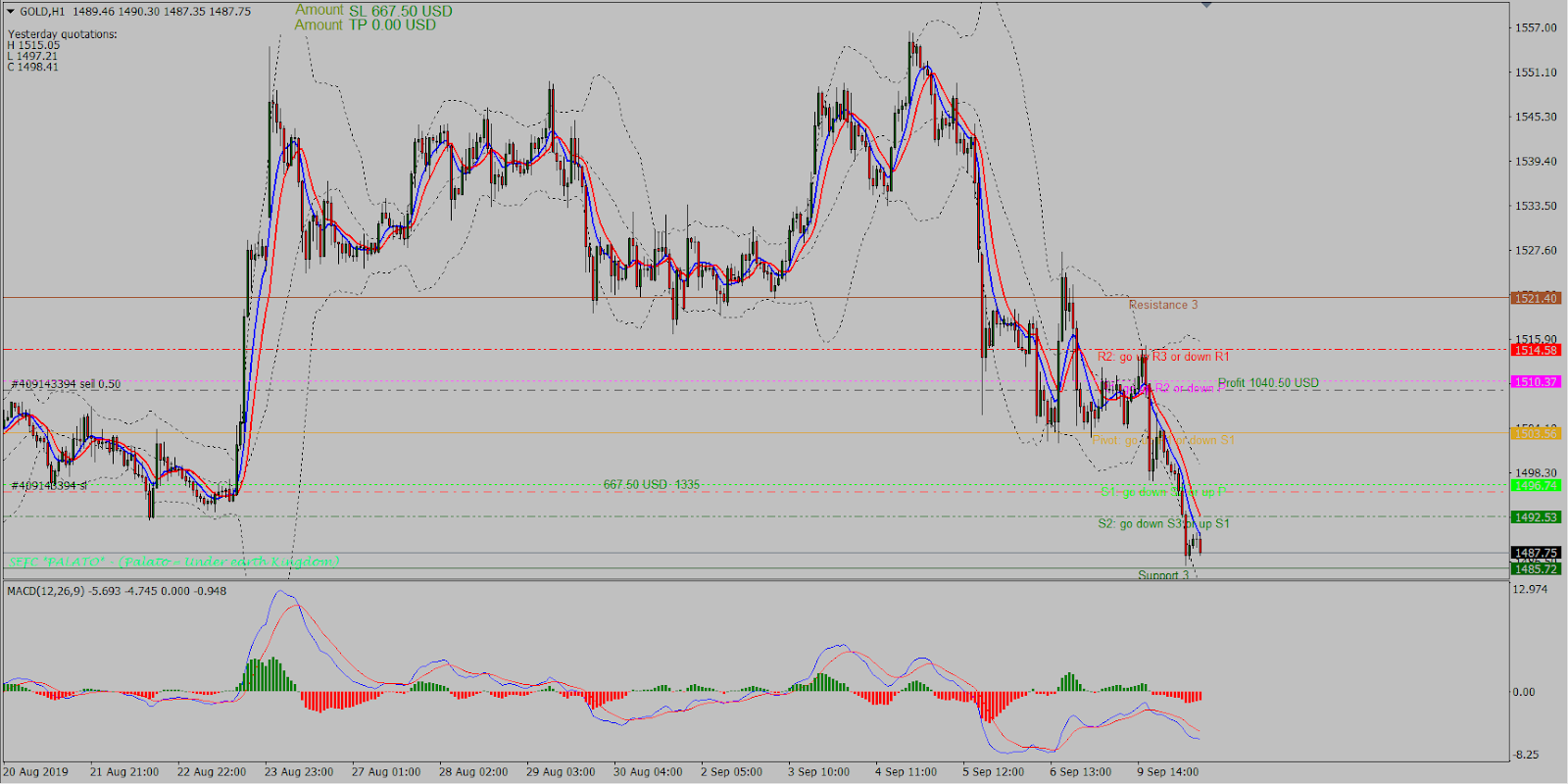Screen dimensions: 1568x784
Task: Click the black 1487.75 current price tag
Action: point(1535,553)
